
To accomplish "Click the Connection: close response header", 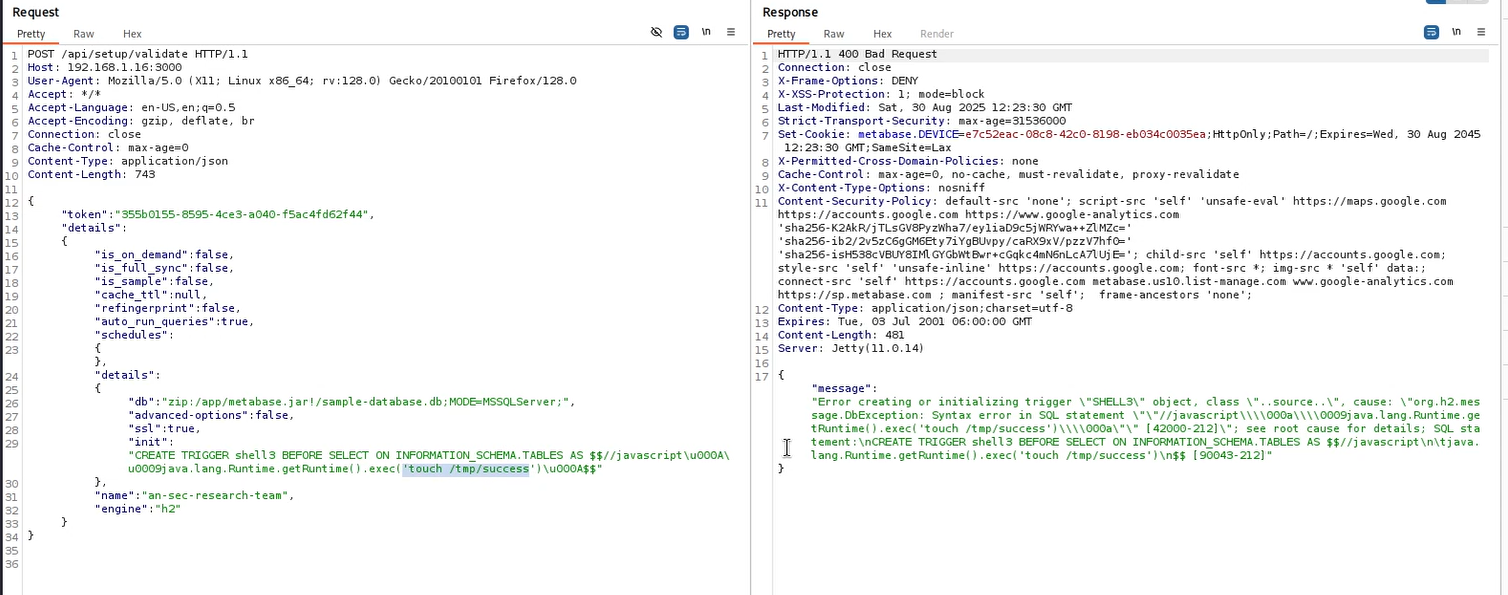I will (834, 67).
